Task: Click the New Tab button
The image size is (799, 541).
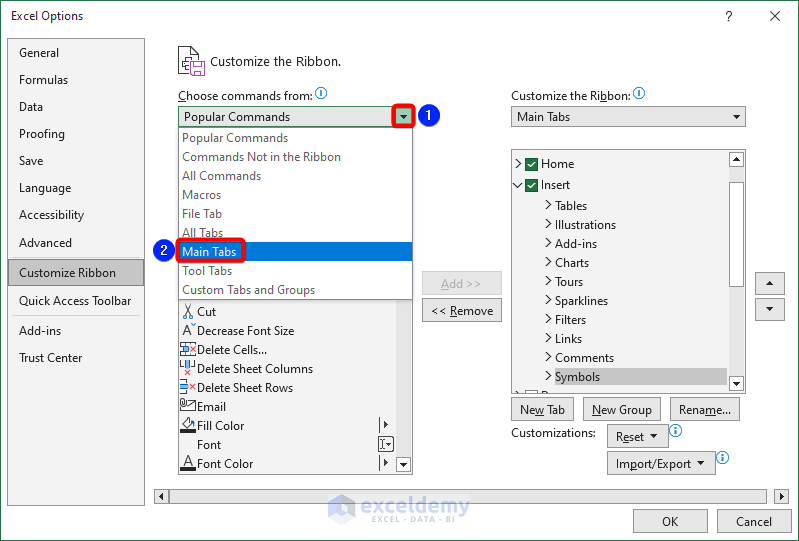Action: point(542,410)
